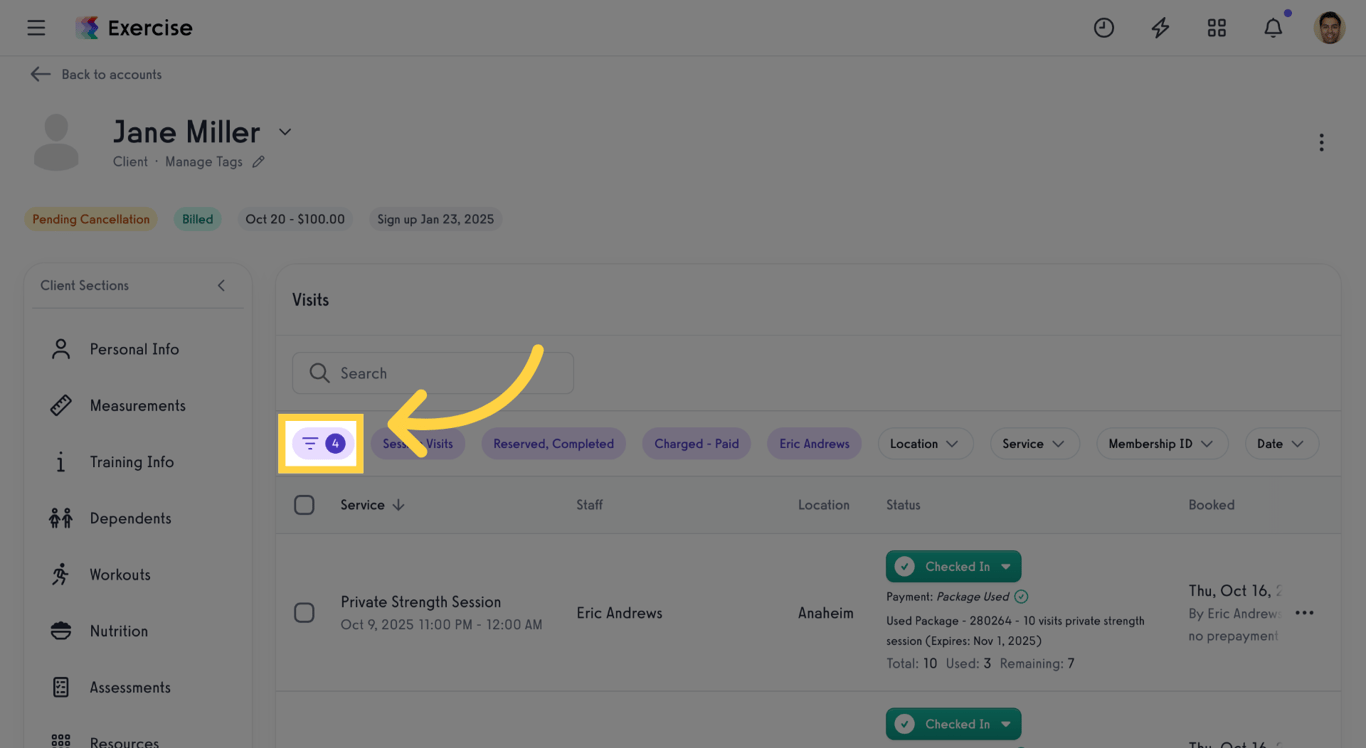Image resolution: width=1366 pixels, height=748 pixels.
Task: Open the Membership ID filter dropdown
Action: pos(1161,444)
